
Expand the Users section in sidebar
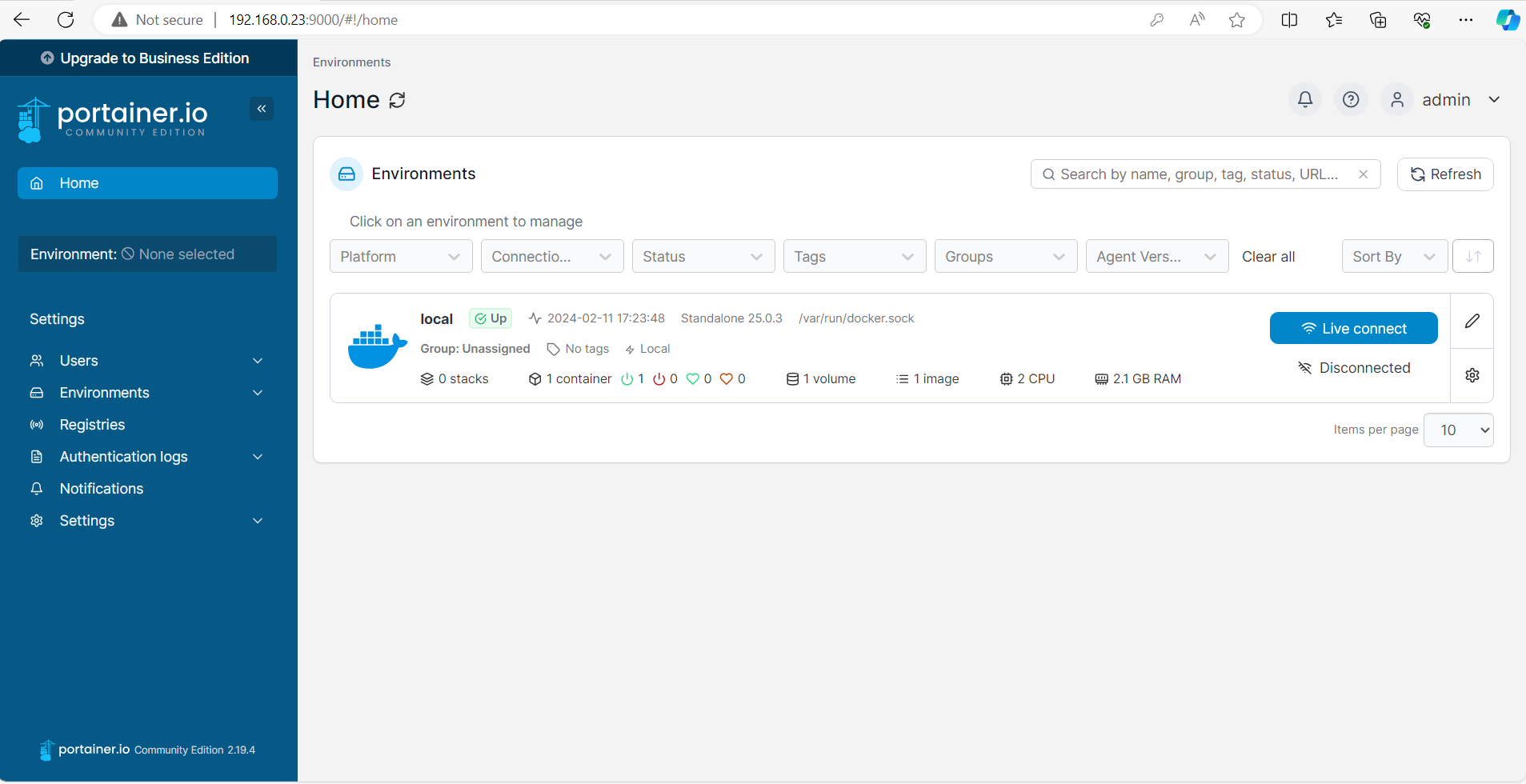point(147,360)
